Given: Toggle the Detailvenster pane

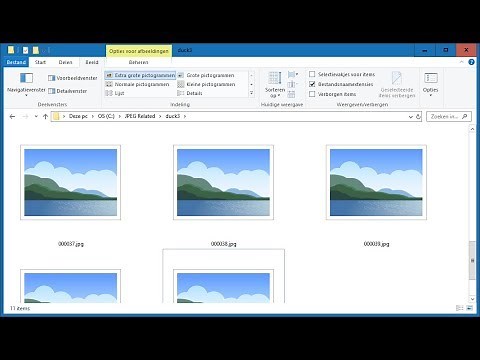Looking at the screenshot, I should click(68, 91).
